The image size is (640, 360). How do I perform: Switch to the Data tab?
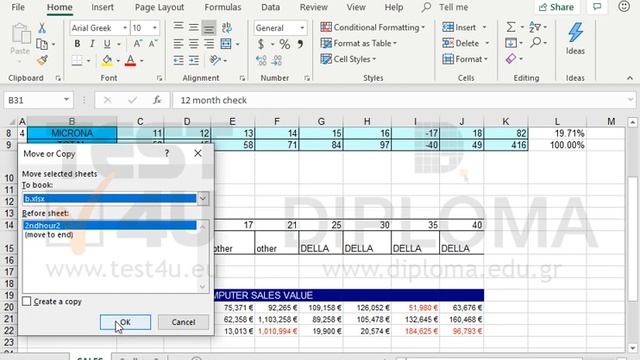pos(270,7)
